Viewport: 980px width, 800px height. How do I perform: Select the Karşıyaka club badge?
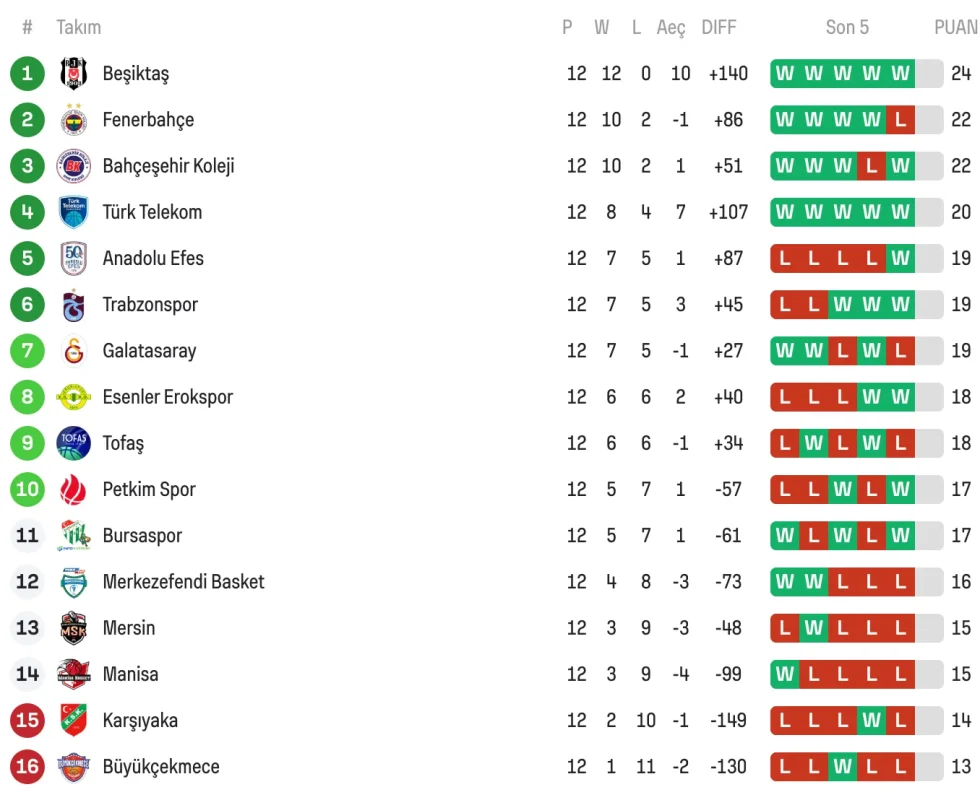point(74,720)
